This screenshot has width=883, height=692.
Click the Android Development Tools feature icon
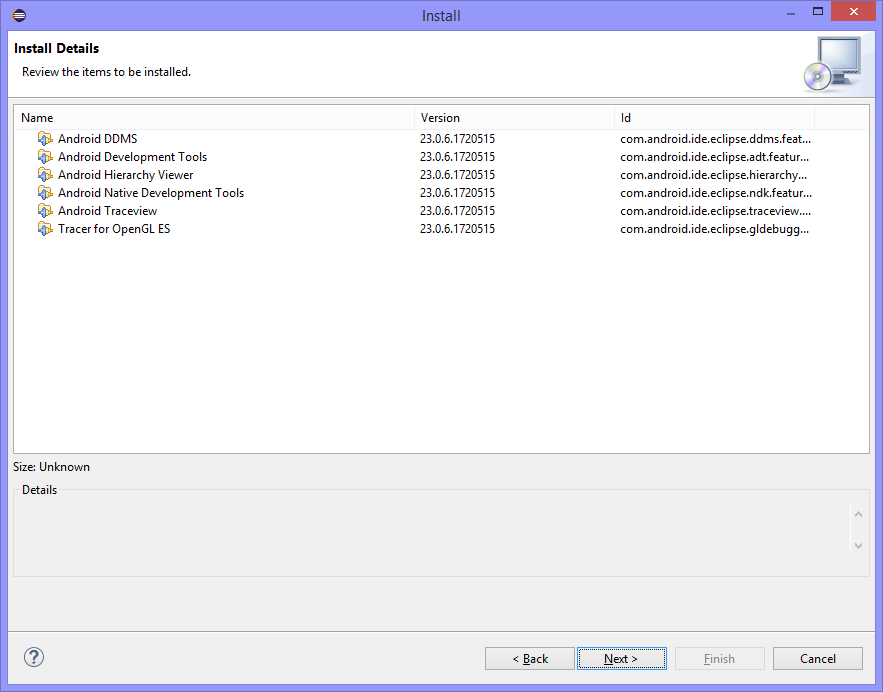point(45,157)
